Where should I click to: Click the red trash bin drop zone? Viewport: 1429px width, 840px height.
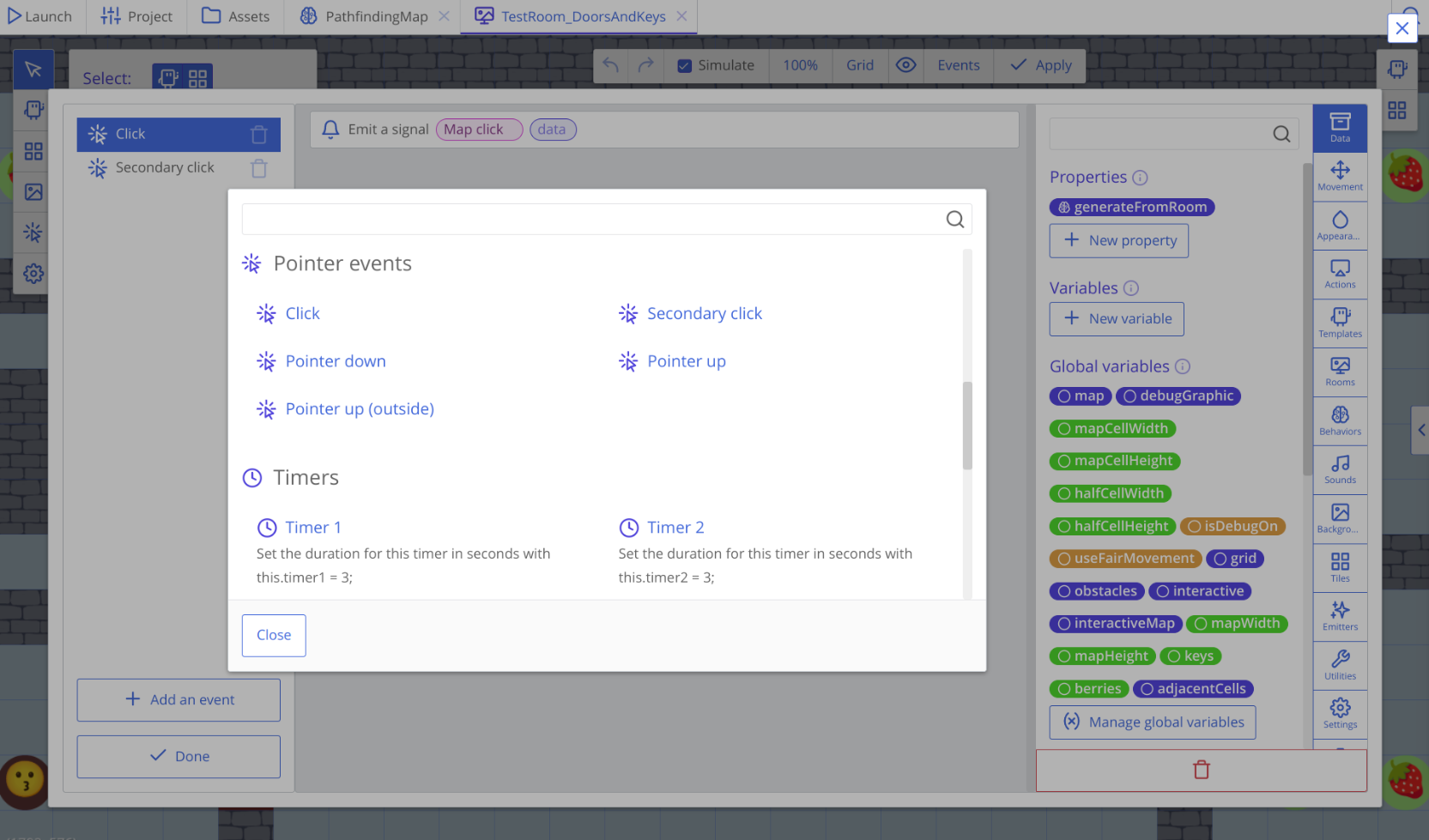pos(1201,770)
